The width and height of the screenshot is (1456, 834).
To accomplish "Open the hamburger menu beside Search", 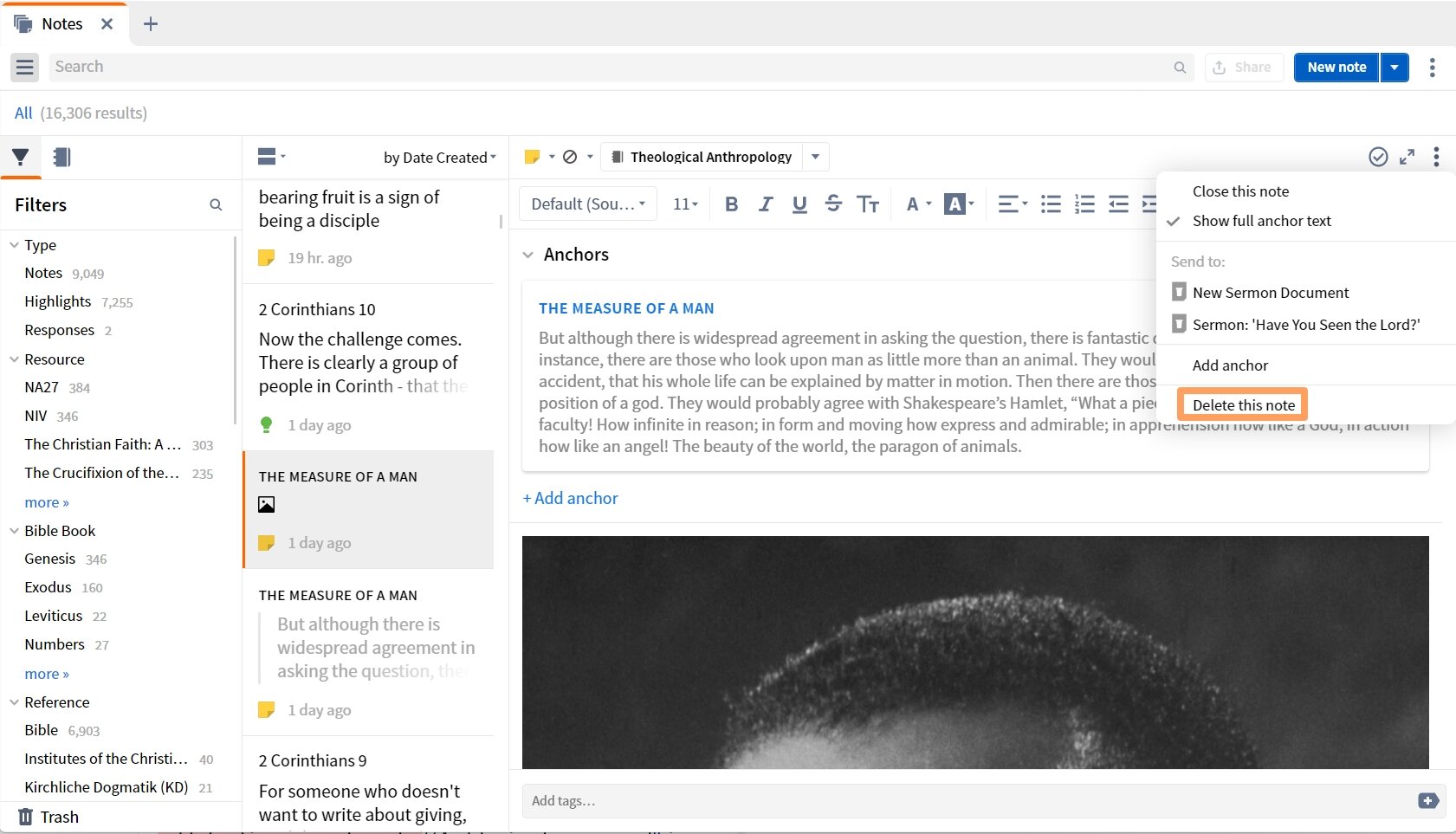I will coord(24,67).
